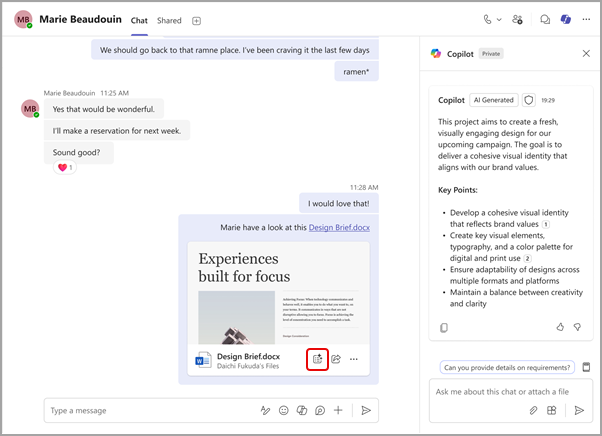The height and width of the screenshot is (436, 602).
Task: Add people to the chat
Action: tap(517, 19)
